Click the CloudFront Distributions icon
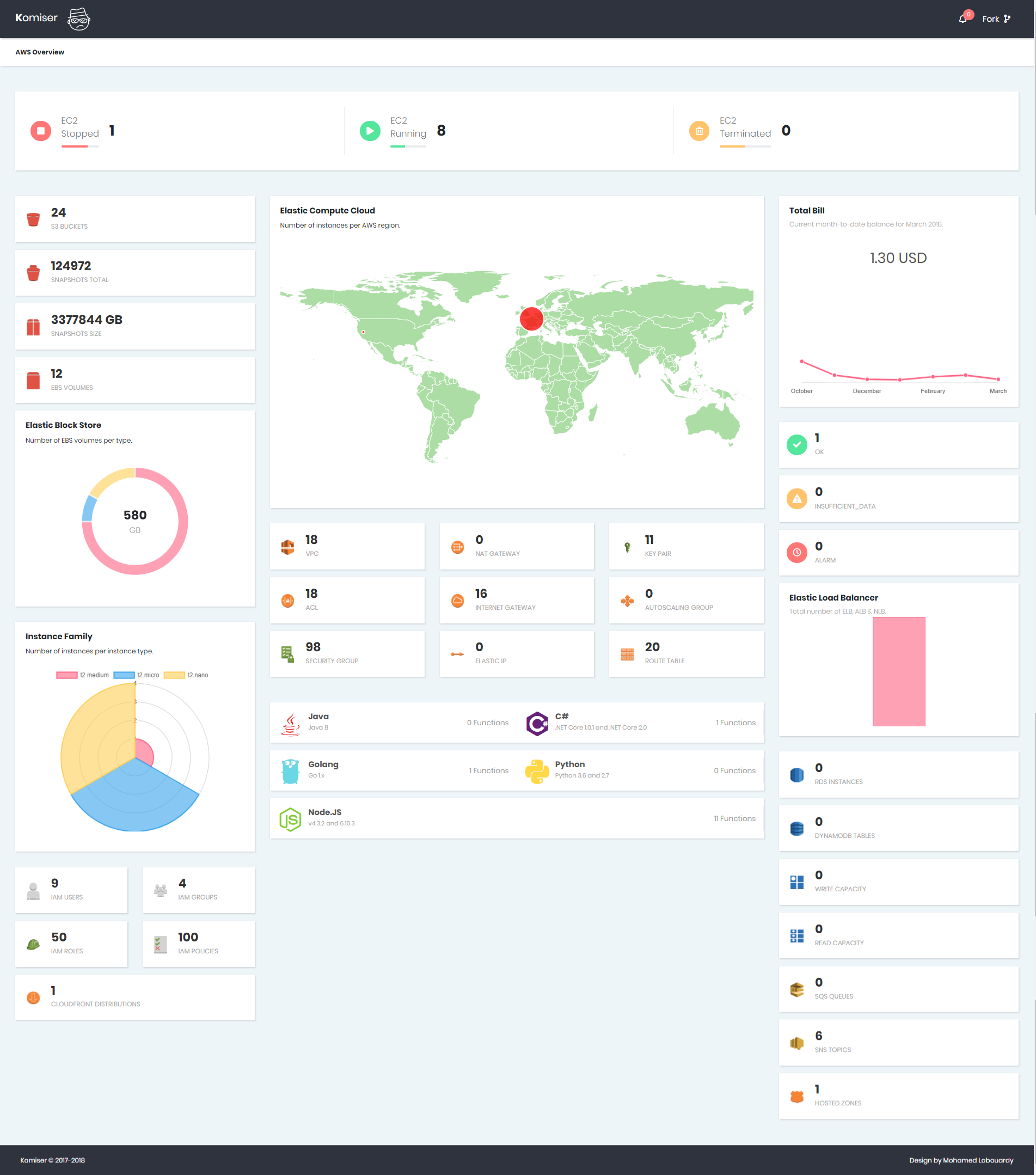The image size is (1036, 1175). (x=33, y=998)
